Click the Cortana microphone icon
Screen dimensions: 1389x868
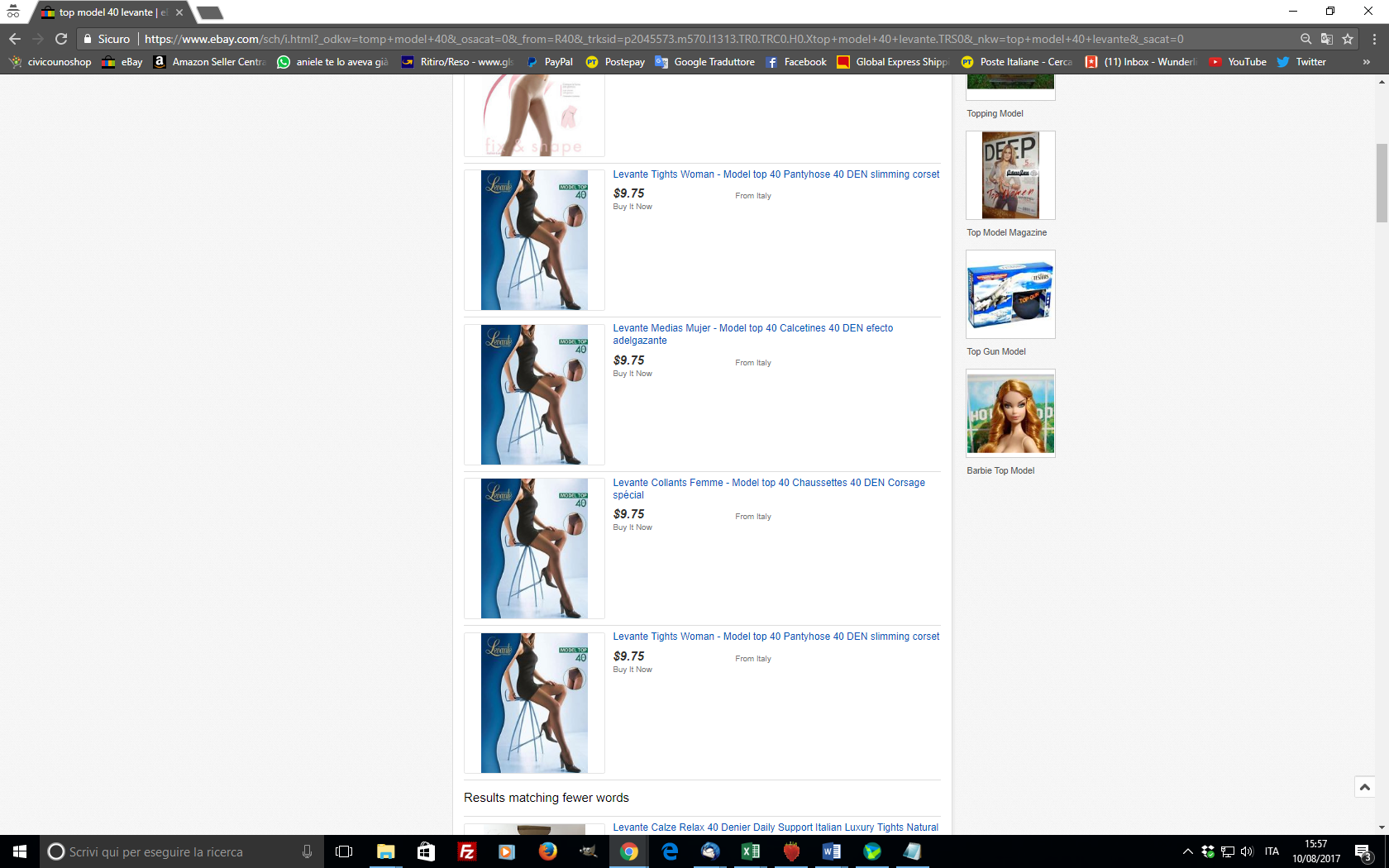[x=307, y=851]
